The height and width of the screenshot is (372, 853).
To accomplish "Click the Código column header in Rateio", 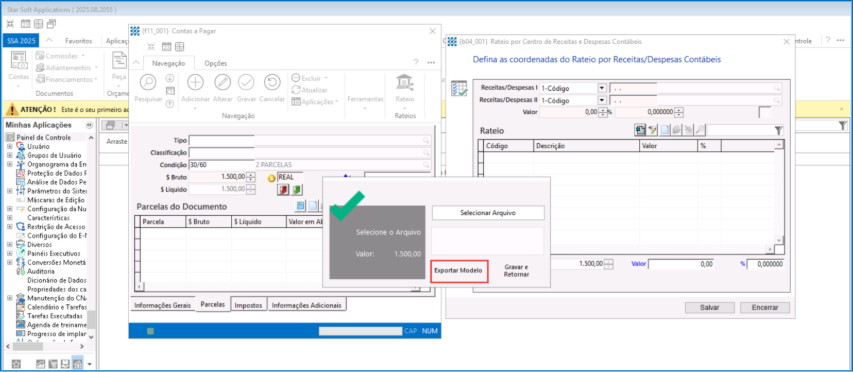I will (508, 146).
